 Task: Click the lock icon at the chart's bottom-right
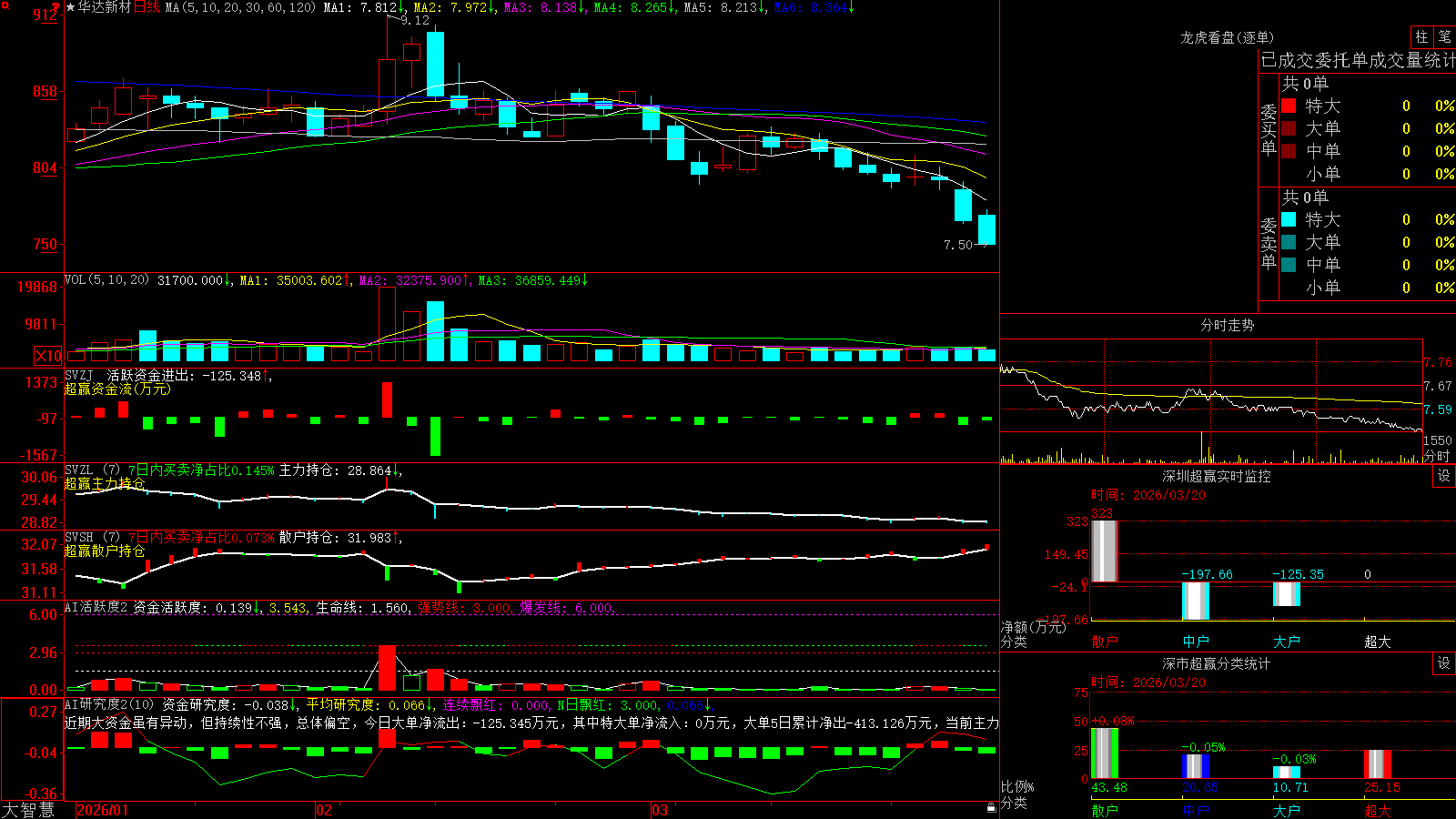coord(991,807)
